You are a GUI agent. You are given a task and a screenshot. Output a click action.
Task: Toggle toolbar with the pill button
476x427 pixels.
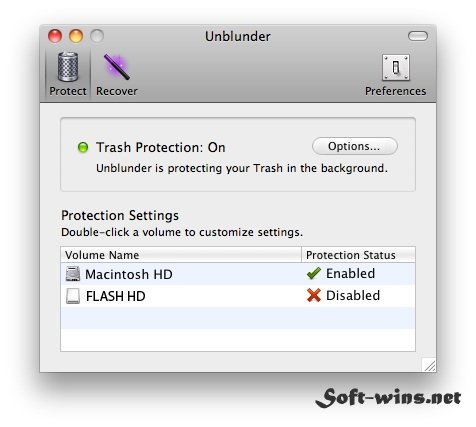click(418, 36)
